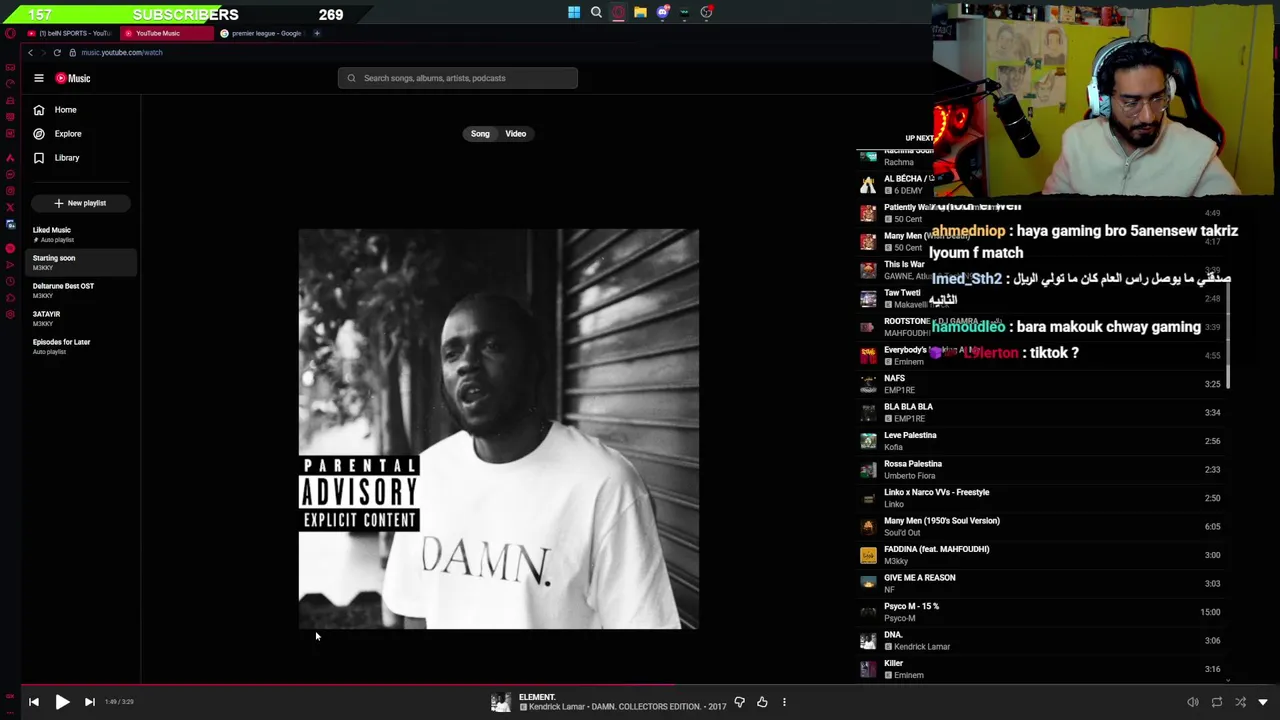Open Deltarune Best OST playlist

coord(80,290)
